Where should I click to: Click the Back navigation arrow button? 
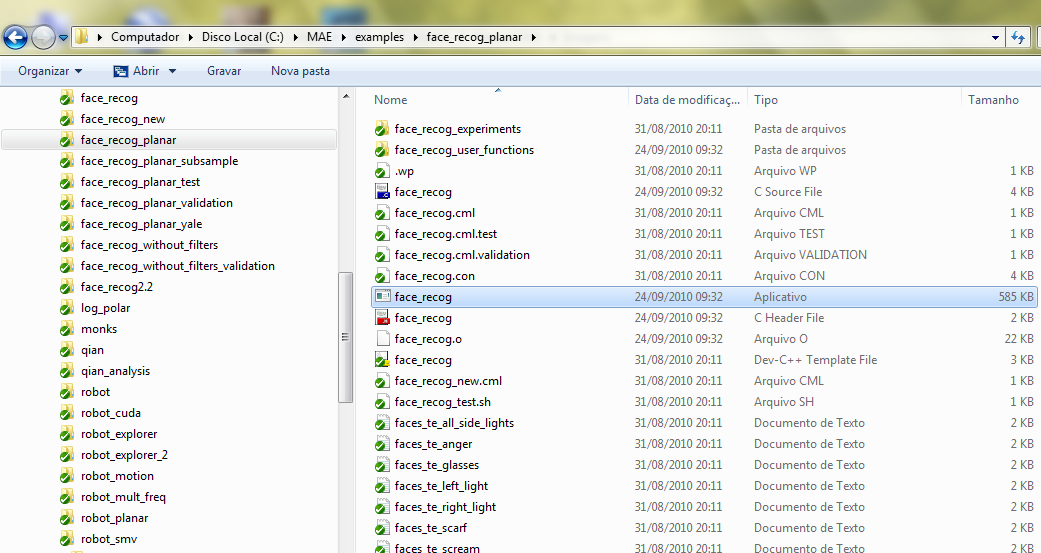[15, 37]
